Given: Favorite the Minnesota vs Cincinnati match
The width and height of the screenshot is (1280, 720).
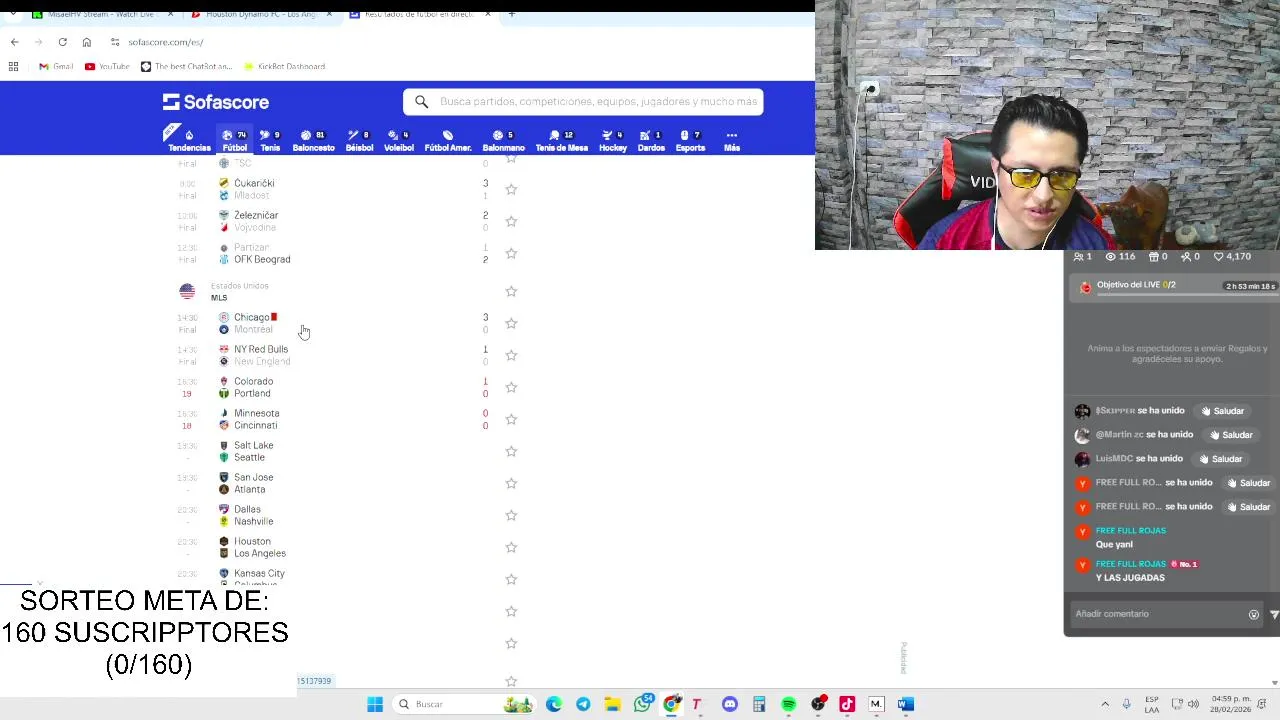Looking at the screenshot, I should 511,419.
